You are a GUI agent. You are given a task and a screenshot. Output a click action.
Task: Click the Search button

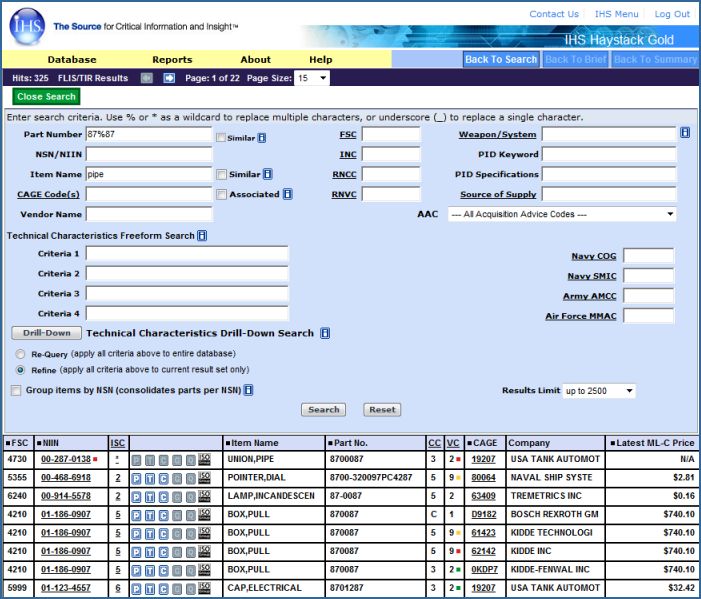tap(323, 409)
